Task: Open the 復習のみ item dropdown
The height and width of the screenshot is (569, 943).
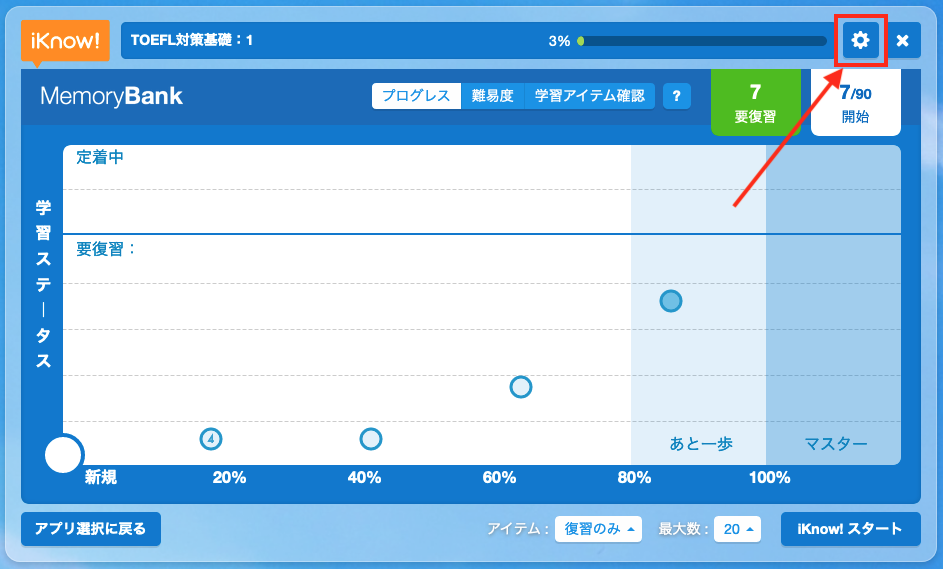Action: point(598,529)
